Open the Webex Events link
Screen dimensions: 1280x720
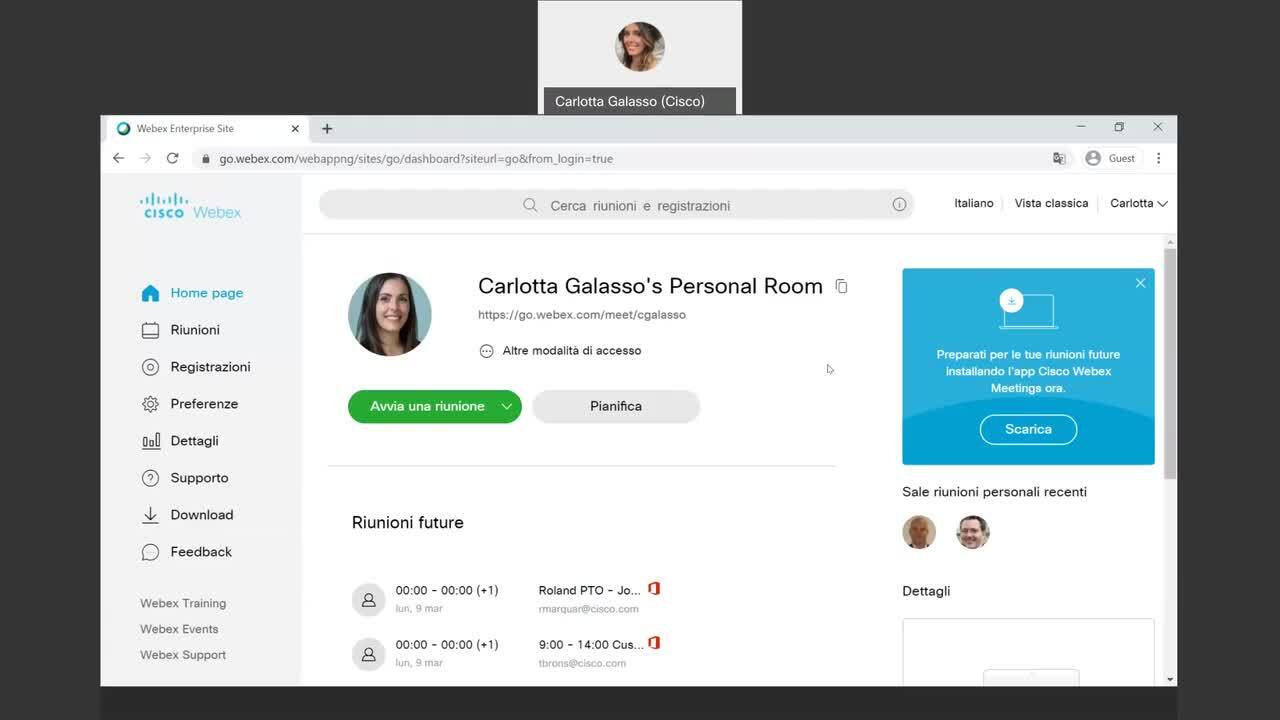179,629
